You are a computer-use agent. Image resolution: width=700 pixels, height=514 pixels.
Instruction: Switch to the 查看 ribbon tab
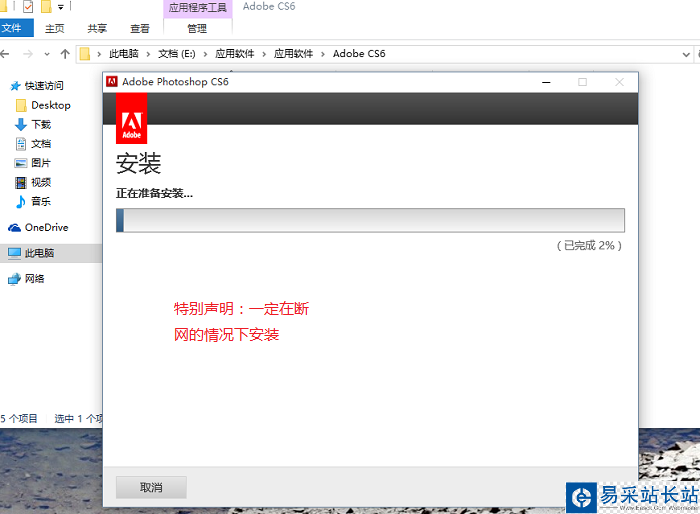coord(140,29)
